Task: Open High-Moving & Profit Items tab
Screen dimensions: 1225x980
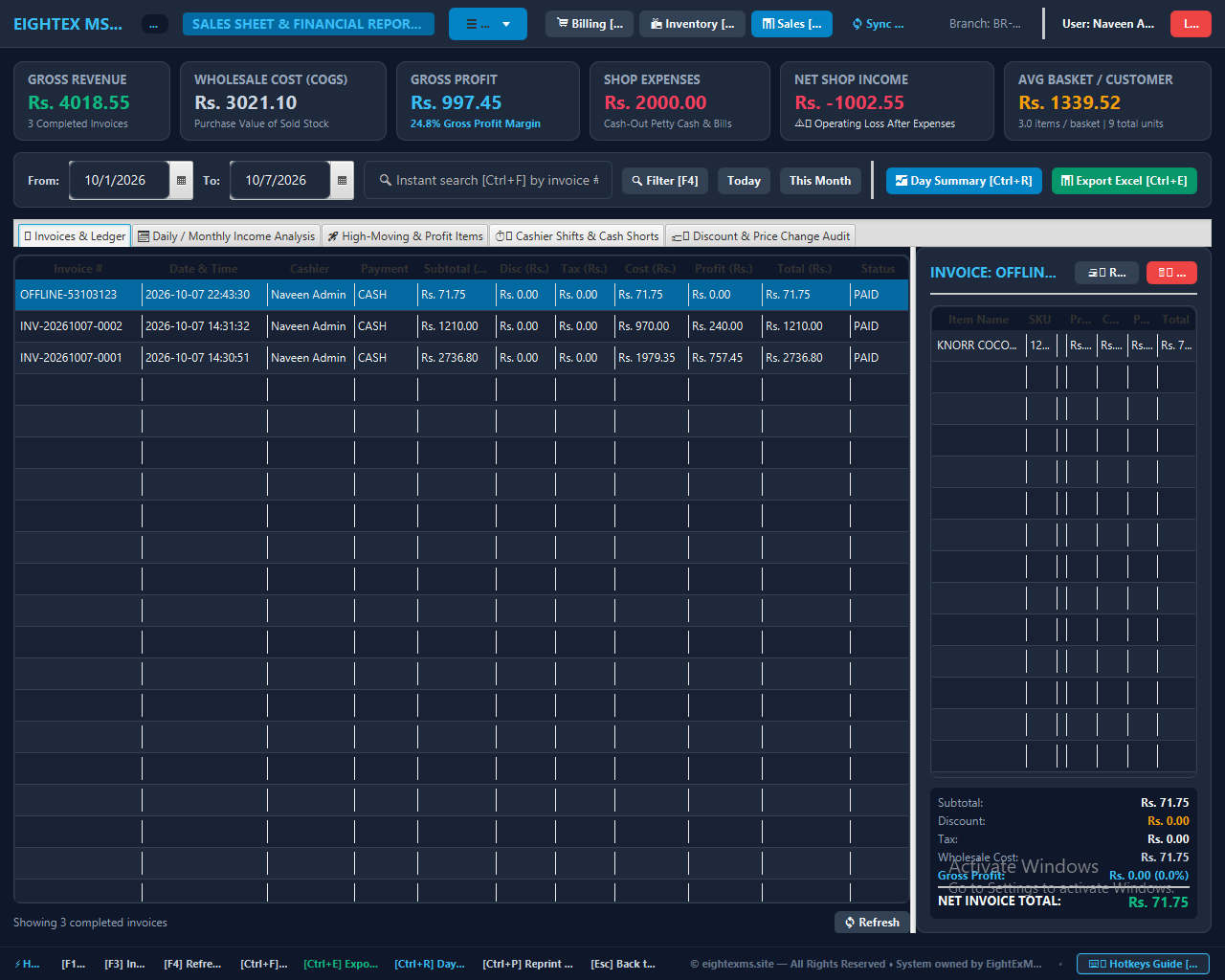Action: click(x=405, y=236)
